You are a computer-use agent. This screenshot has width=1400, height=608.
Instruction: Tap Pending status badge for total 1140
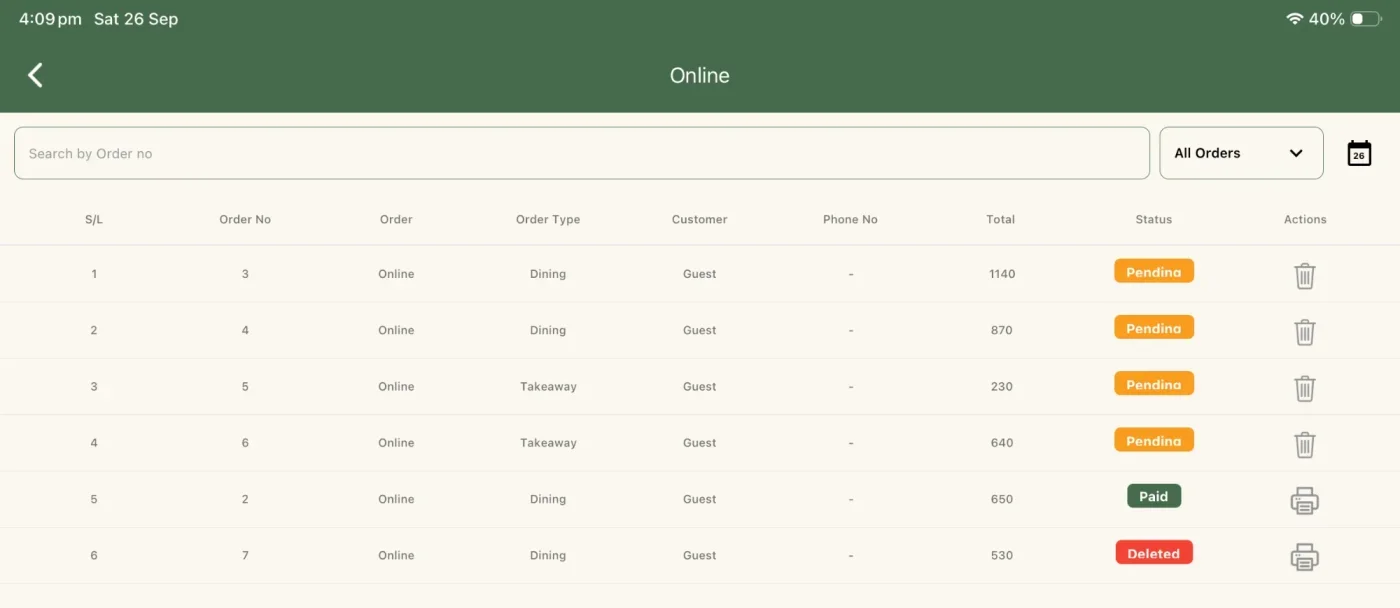[1154, 271]
